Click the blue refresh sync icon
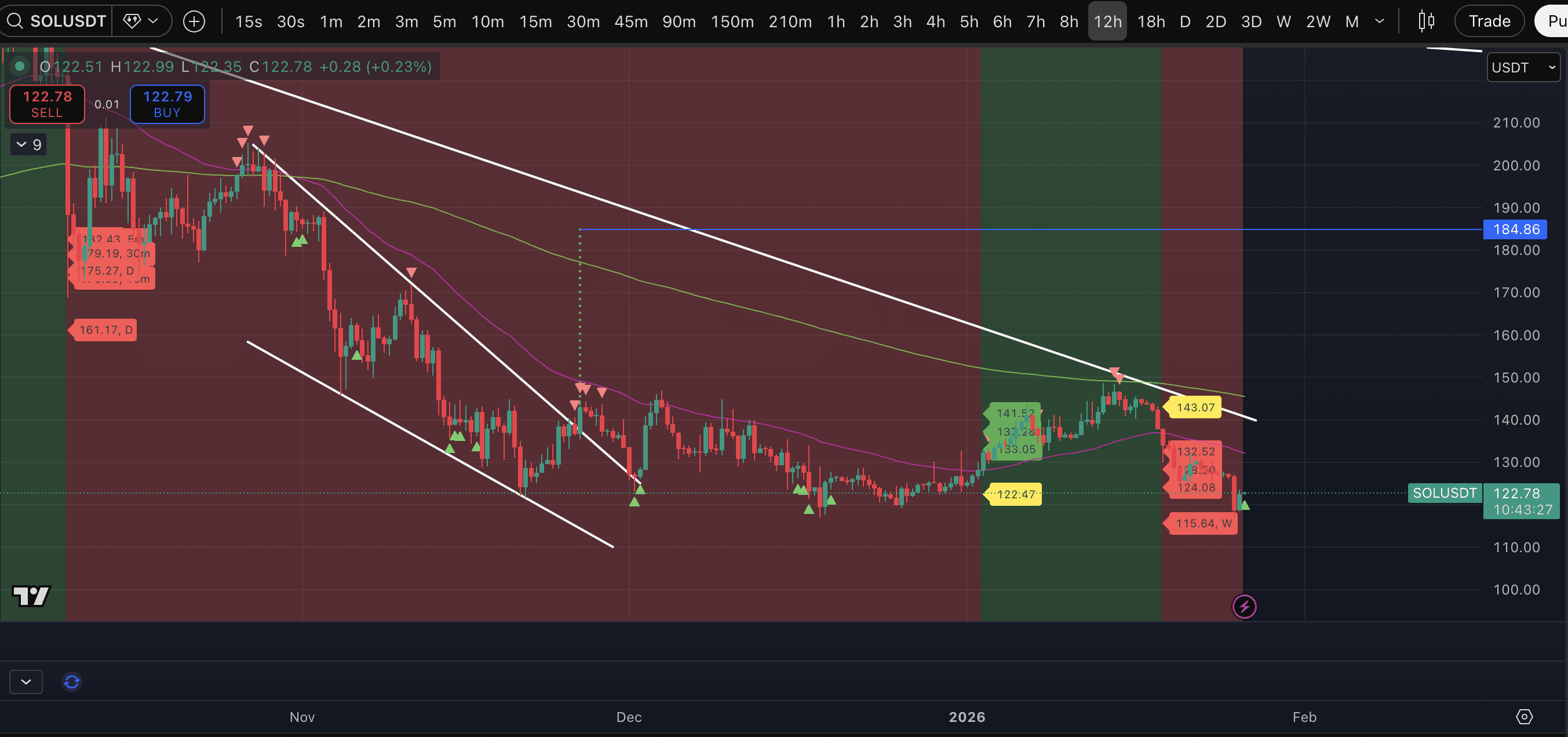Image resolution: width=1568 pixels, height=737 pixels. pyautogui.click(x=72, y=681)
